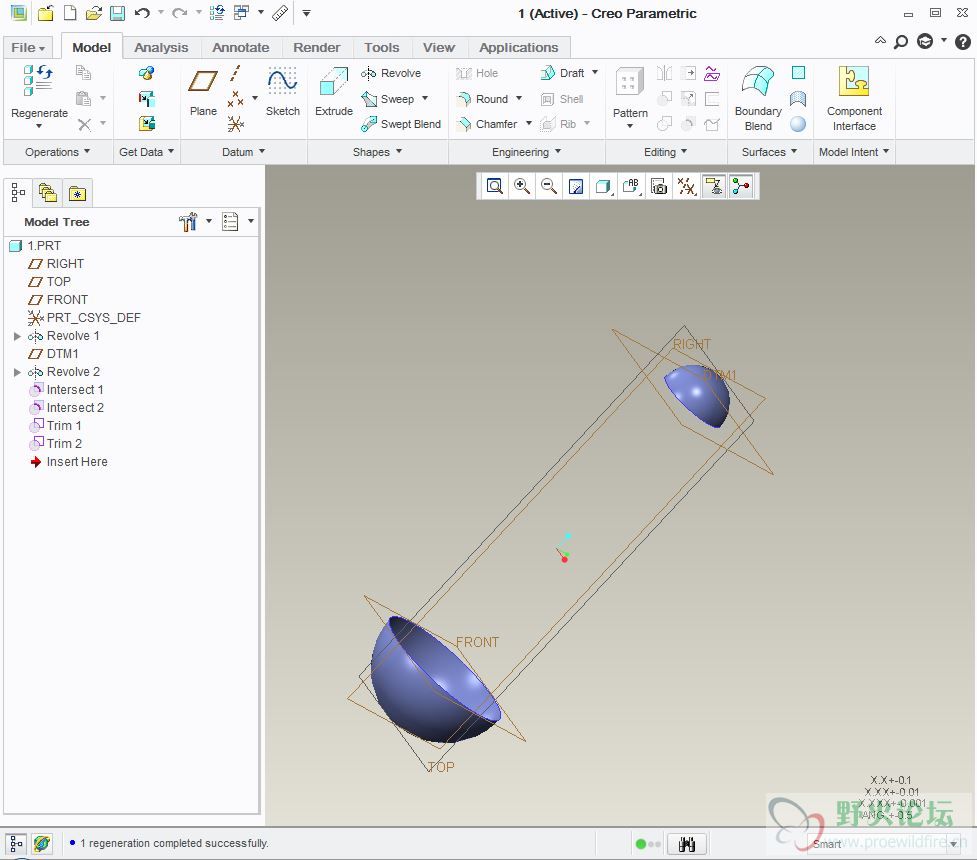Screen dimensions: 977x860
Task: Select the DTM1 plane in Model Tree
Action: coord(54,354)
